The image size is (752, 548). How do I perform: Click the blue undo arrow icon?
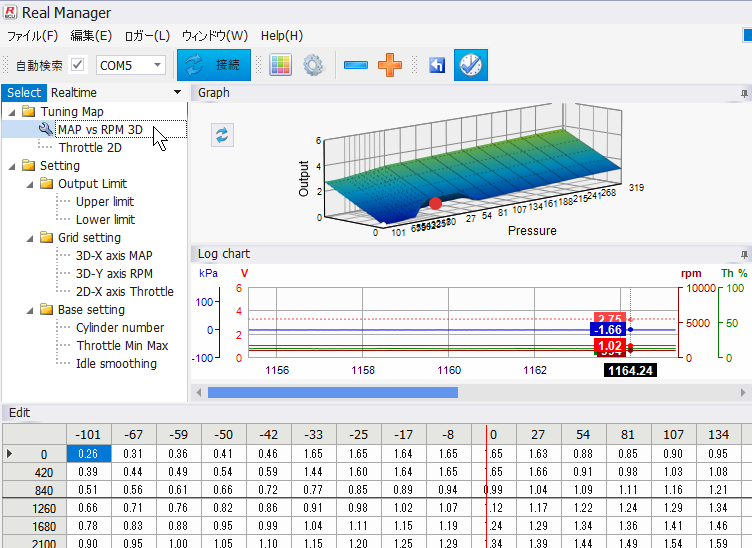click(x=437, y=65)
